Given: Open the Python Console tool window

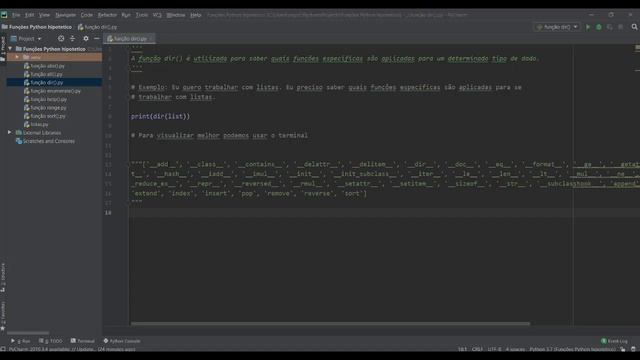Looking at the screenshot, I should (122, 341).
